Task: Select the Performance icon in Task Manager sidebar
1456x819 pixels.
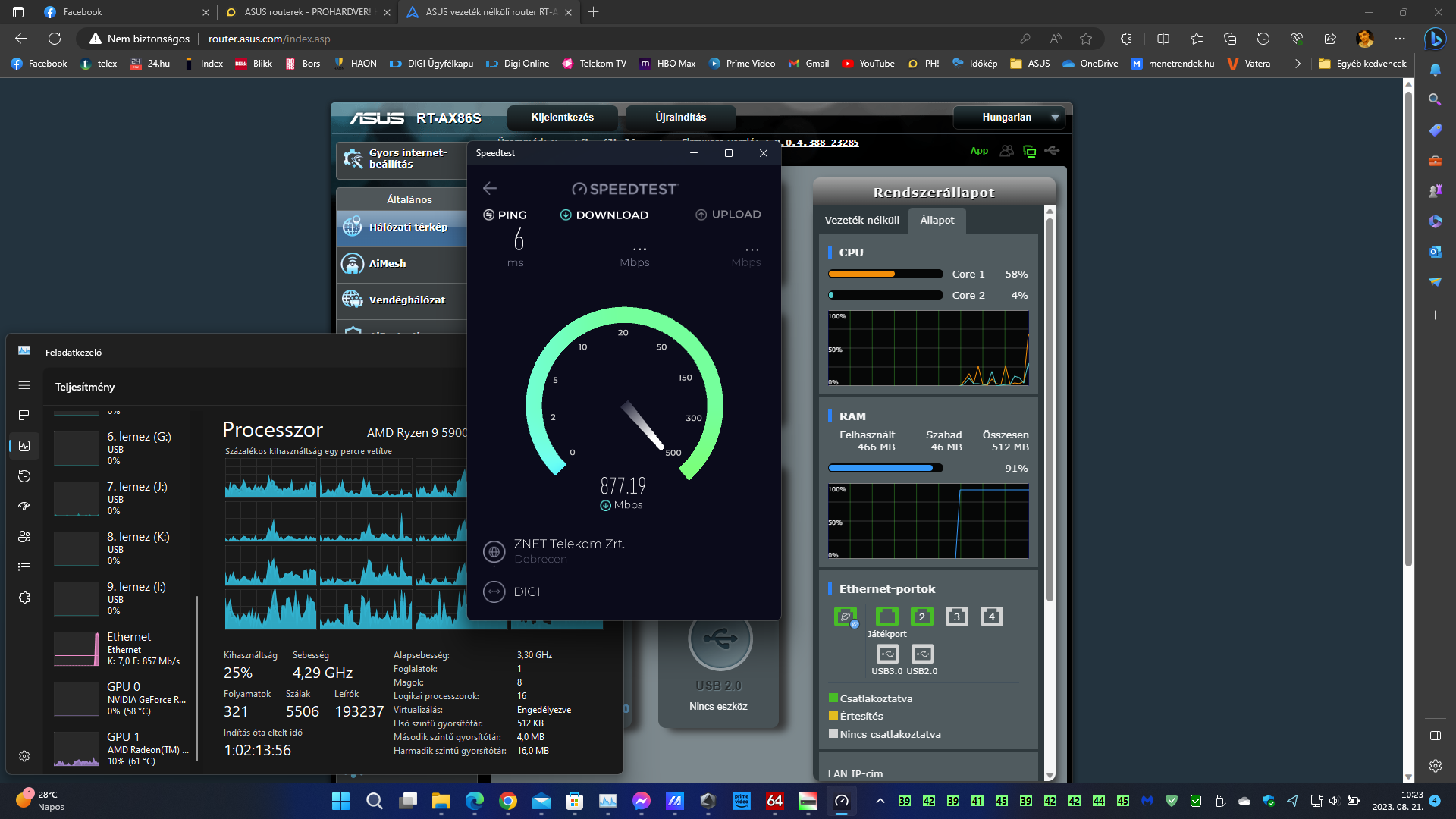Action: pyautogui.click(x=24, y=446)
